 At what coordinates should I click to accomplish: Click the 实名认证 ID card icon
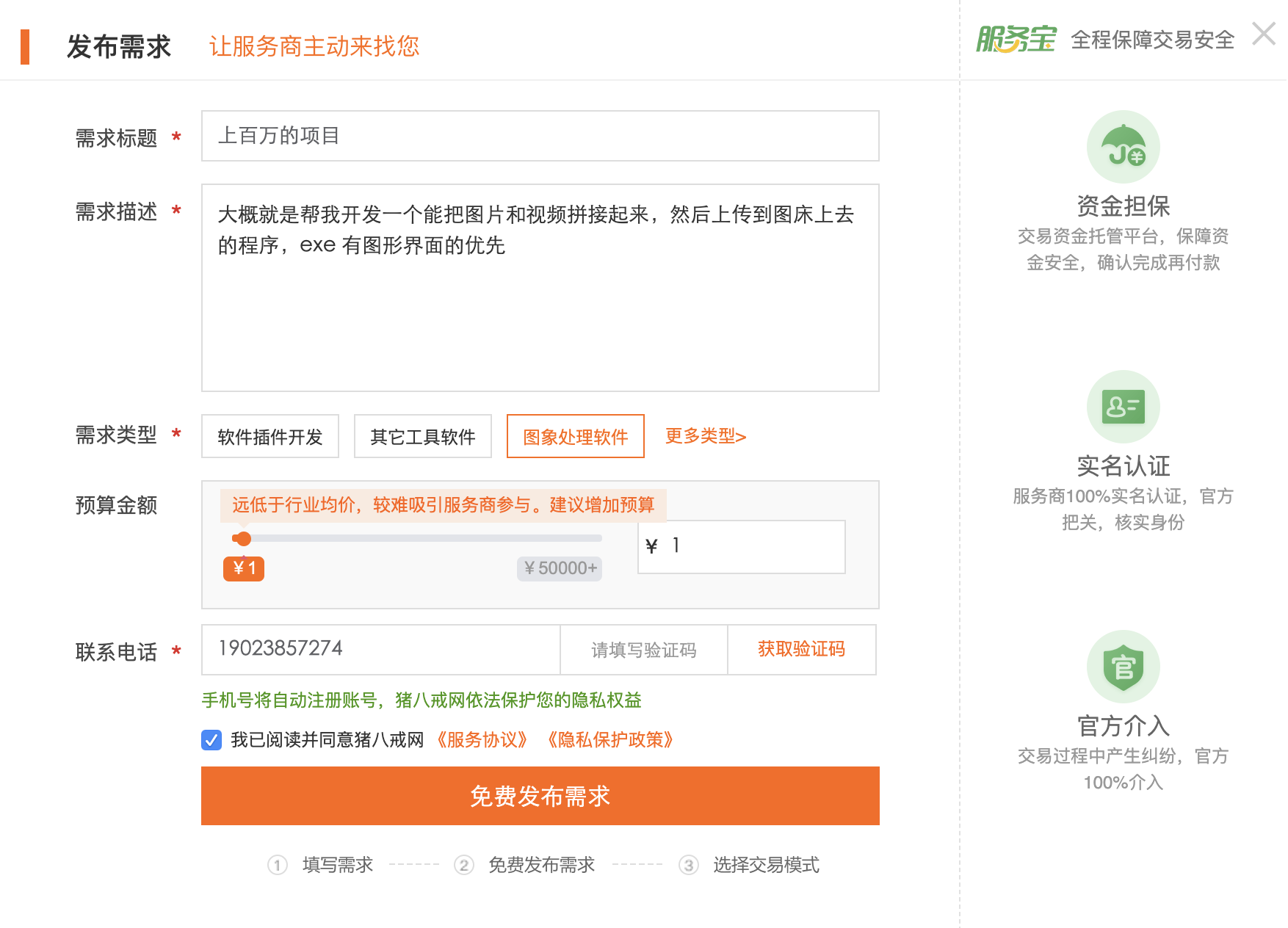tap(1123, 407)
